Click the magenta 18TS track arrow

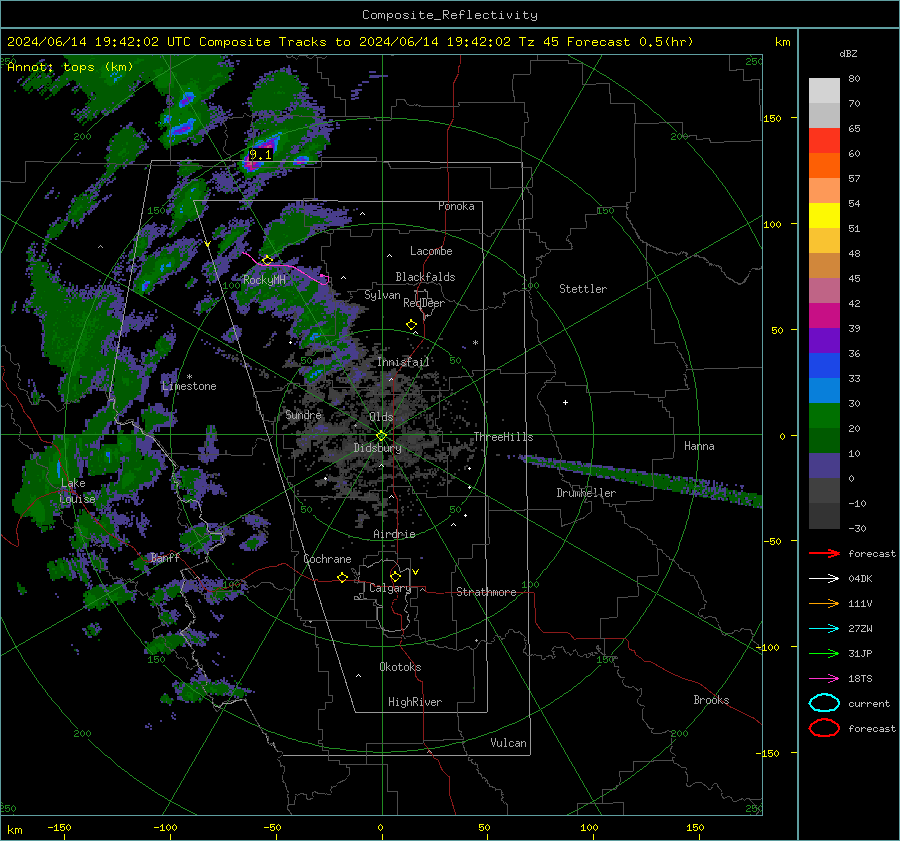tap(824, 679)
